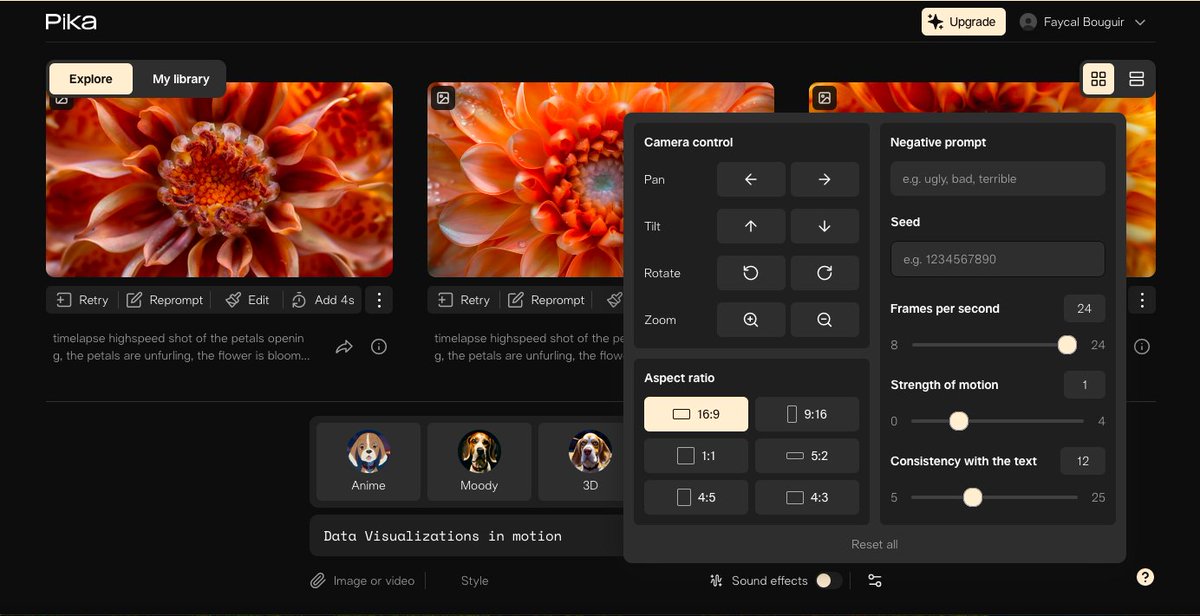
Task: Toggle Sound effects switch
Action: click(828, 581)
